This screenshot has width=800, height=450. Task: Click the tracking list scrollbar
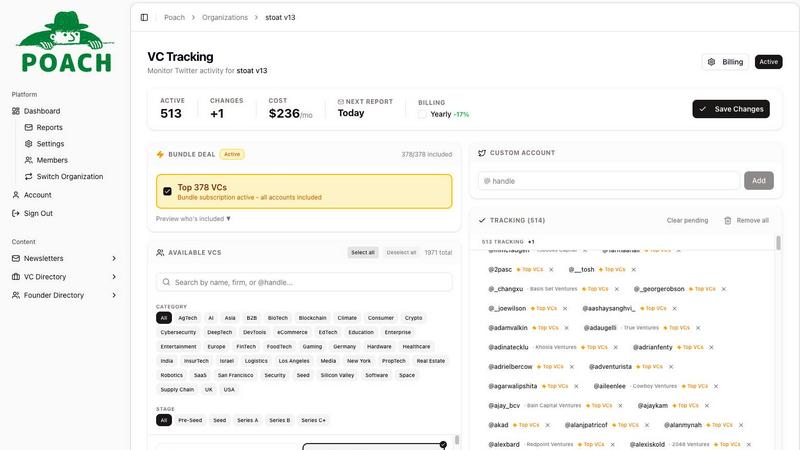(x=778, y=243)
